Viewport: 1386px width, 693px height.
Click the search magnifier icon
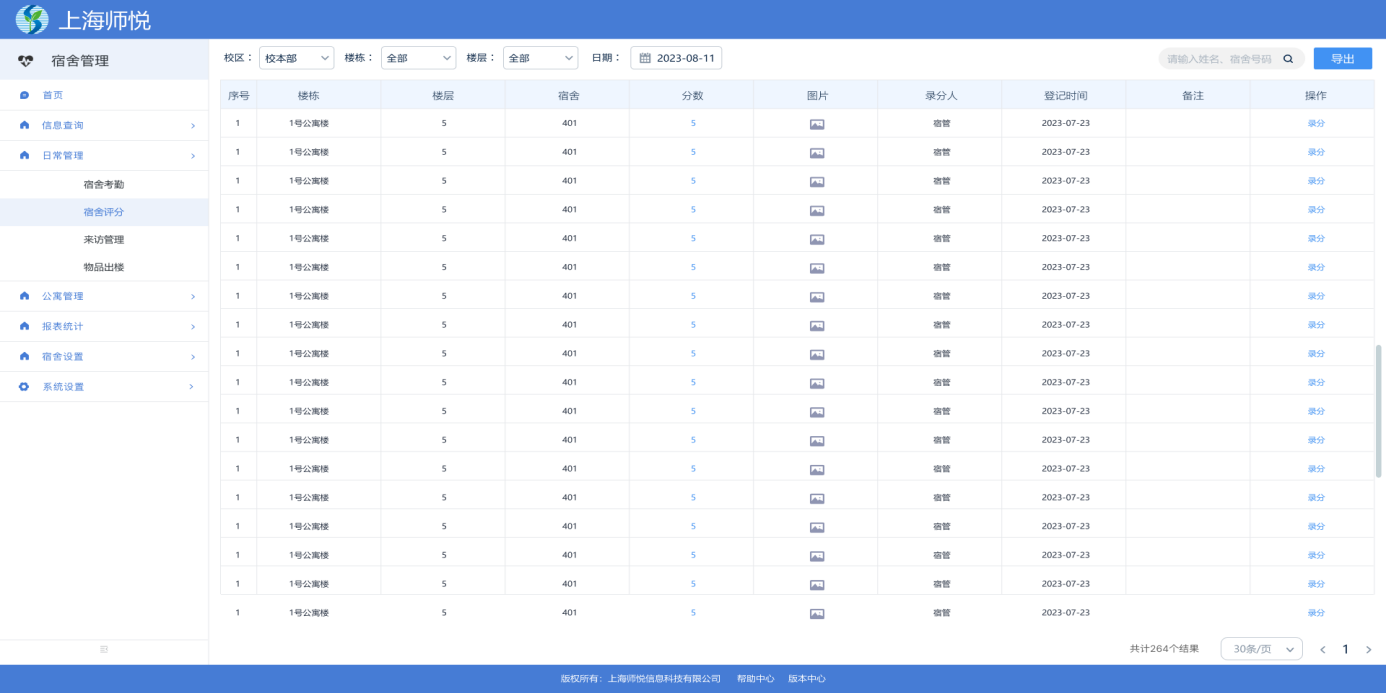tap(1287, 58)
